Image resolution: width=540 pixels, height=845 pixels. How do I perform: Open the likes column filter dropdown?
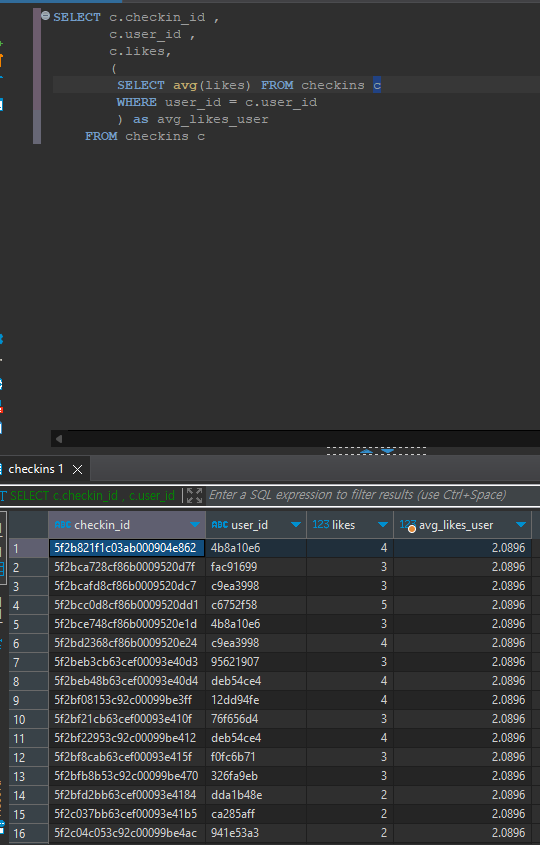(383, 525)
